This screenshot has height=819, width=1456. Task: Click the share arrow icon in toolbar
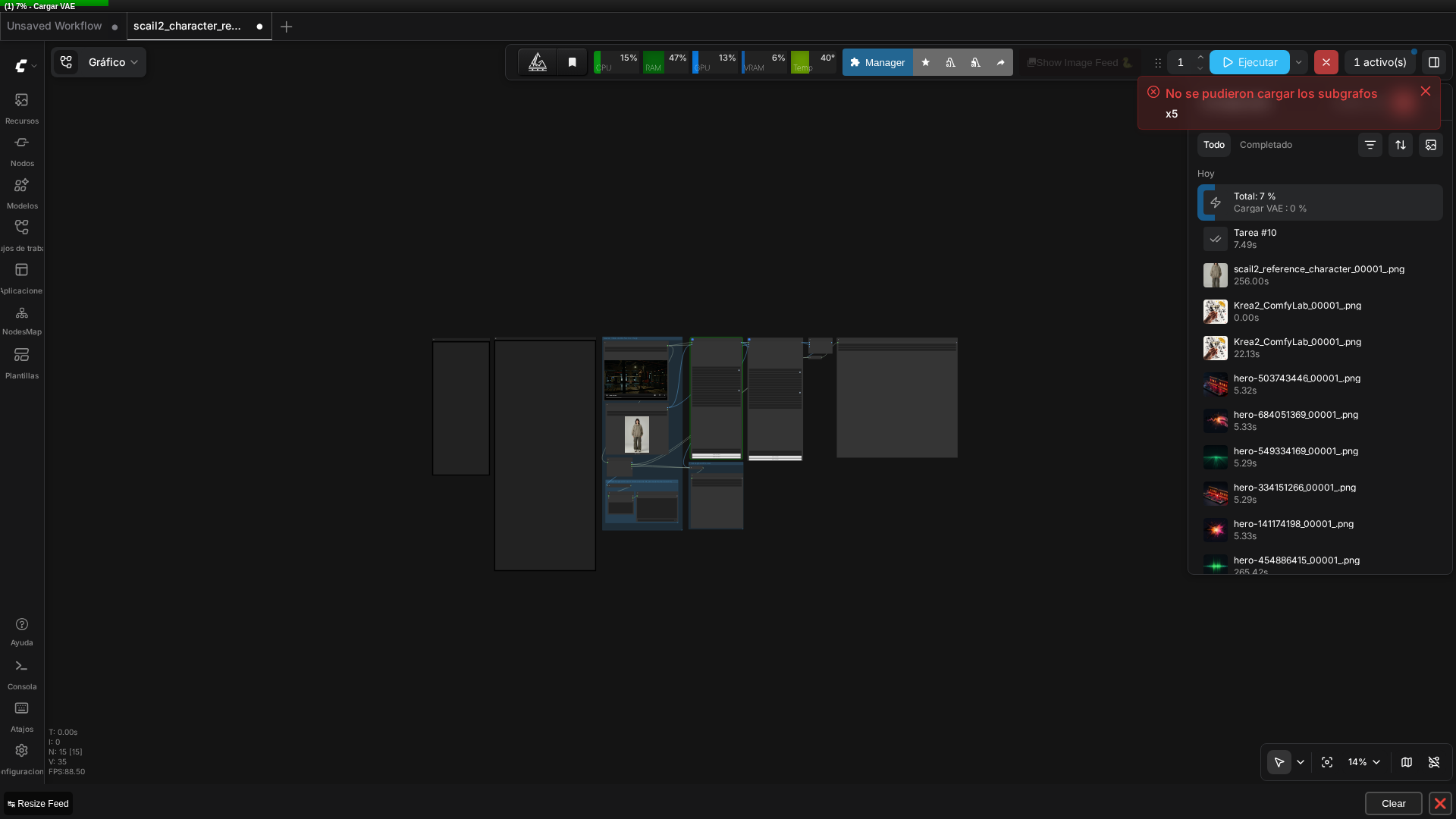(1000, 62)
